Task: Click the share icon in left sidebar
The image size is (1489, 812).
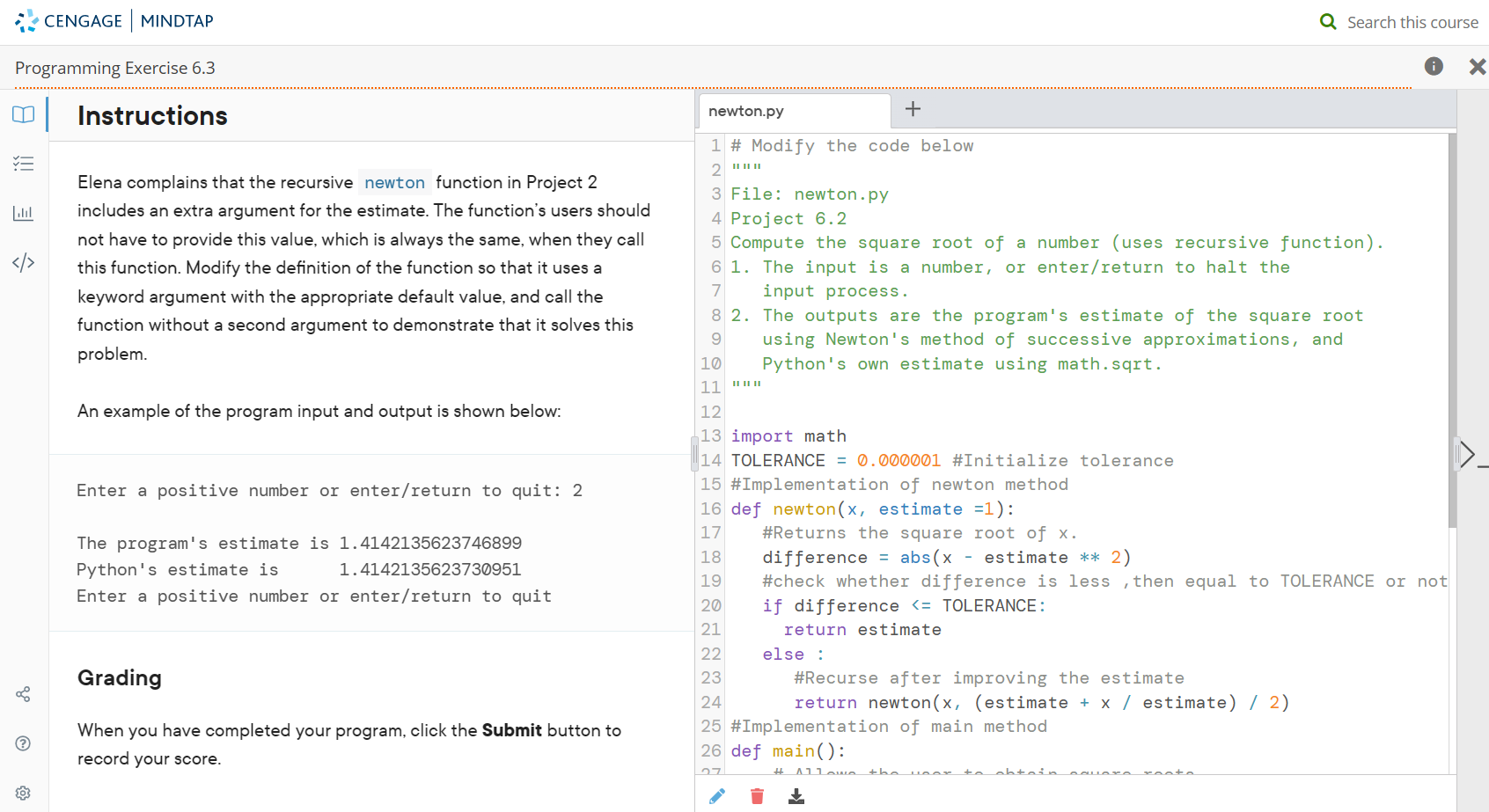Action: [24, 694]
